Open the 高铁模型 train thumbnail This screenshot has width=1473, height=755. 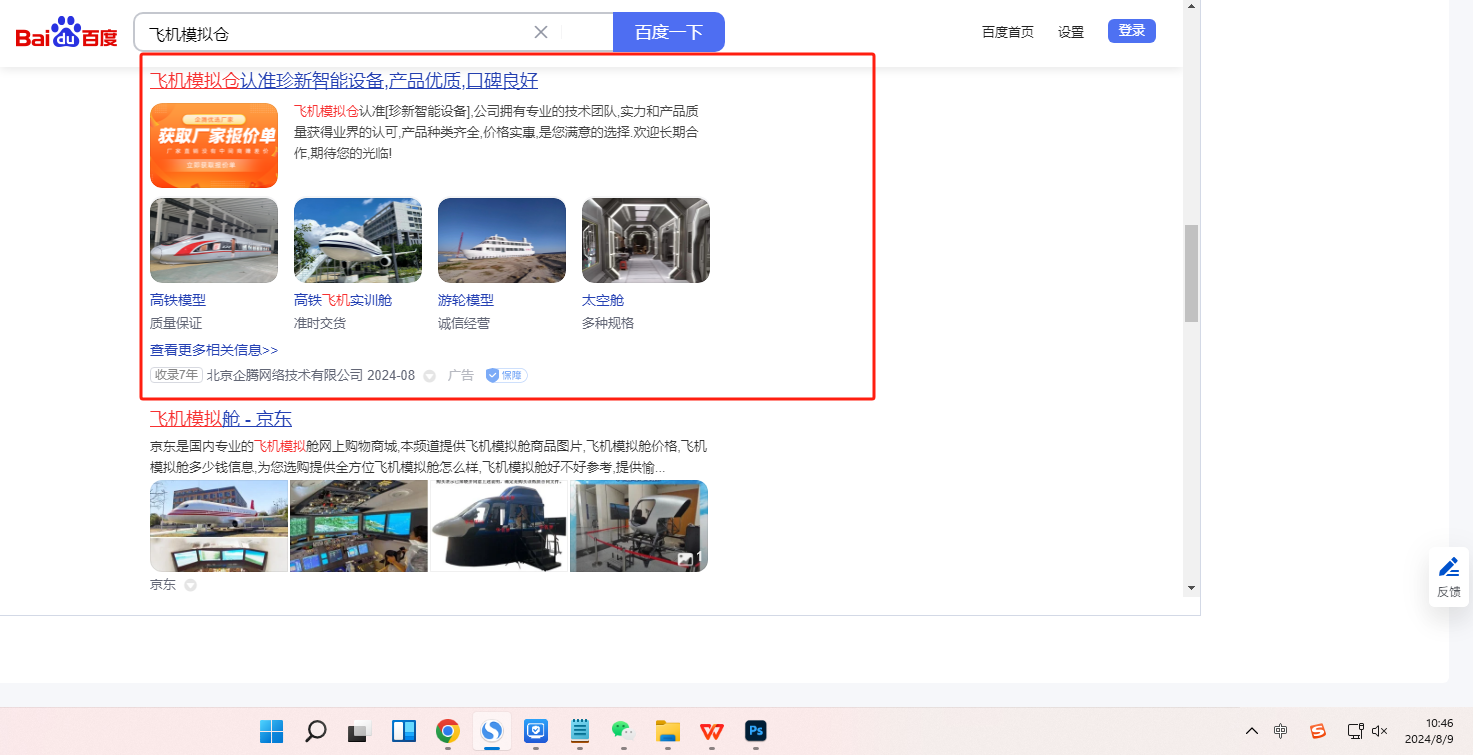coord(214,240)
